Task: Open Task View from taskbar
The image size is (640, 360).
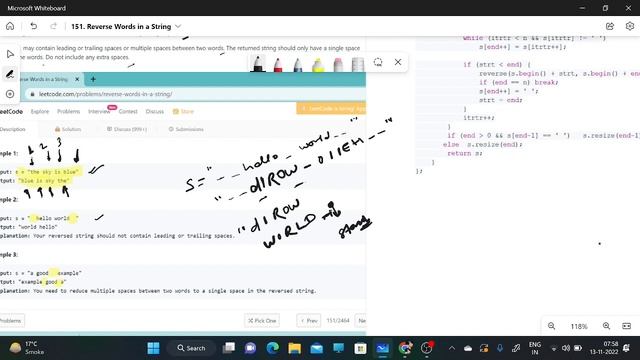Action: click(x=229, y=348)
